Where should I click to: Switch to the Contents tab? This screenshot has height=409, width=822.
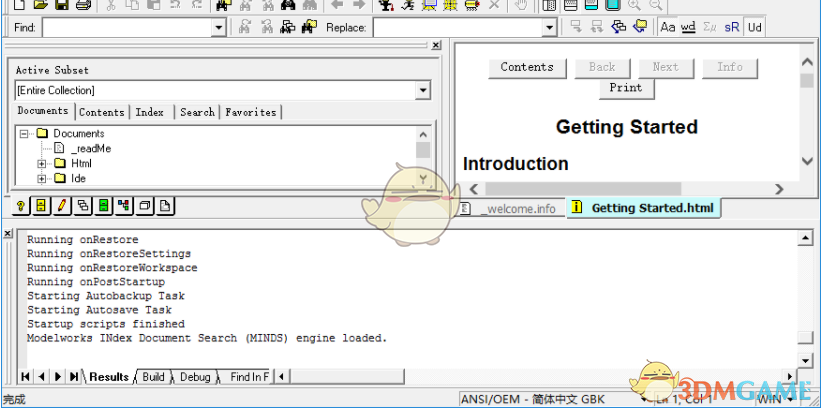point(102,112)
